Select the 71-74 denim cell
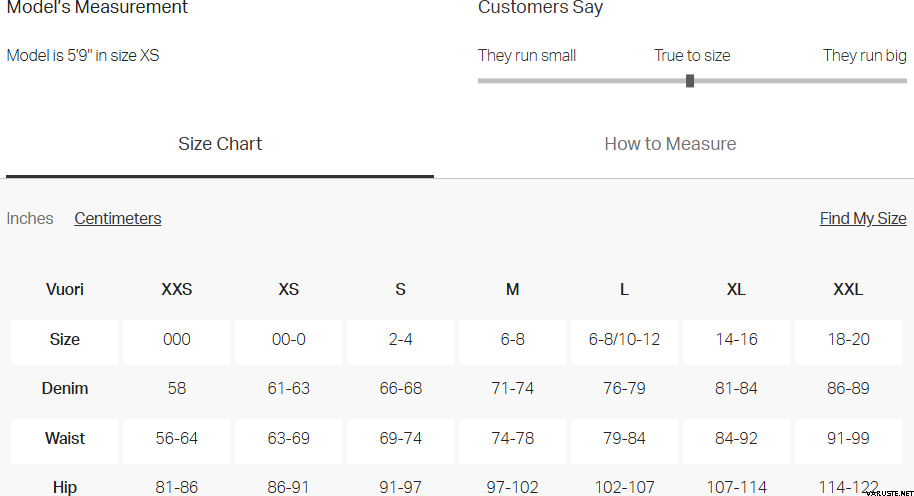The width and height of the screenshot is (914, 496). click(512, 388)
